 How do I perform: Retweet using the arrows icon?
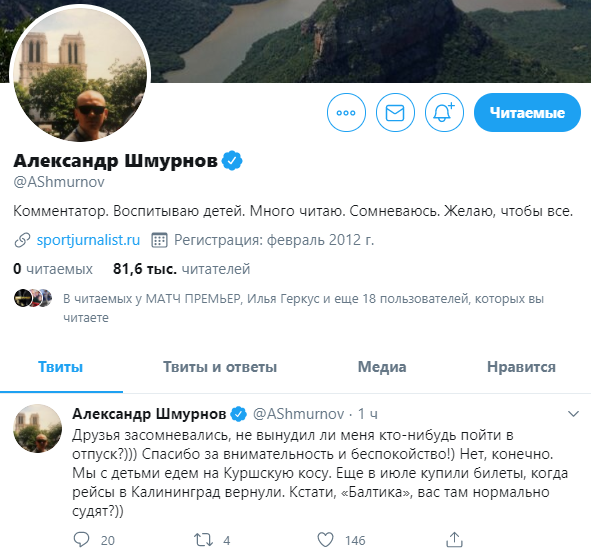[204, 540]
